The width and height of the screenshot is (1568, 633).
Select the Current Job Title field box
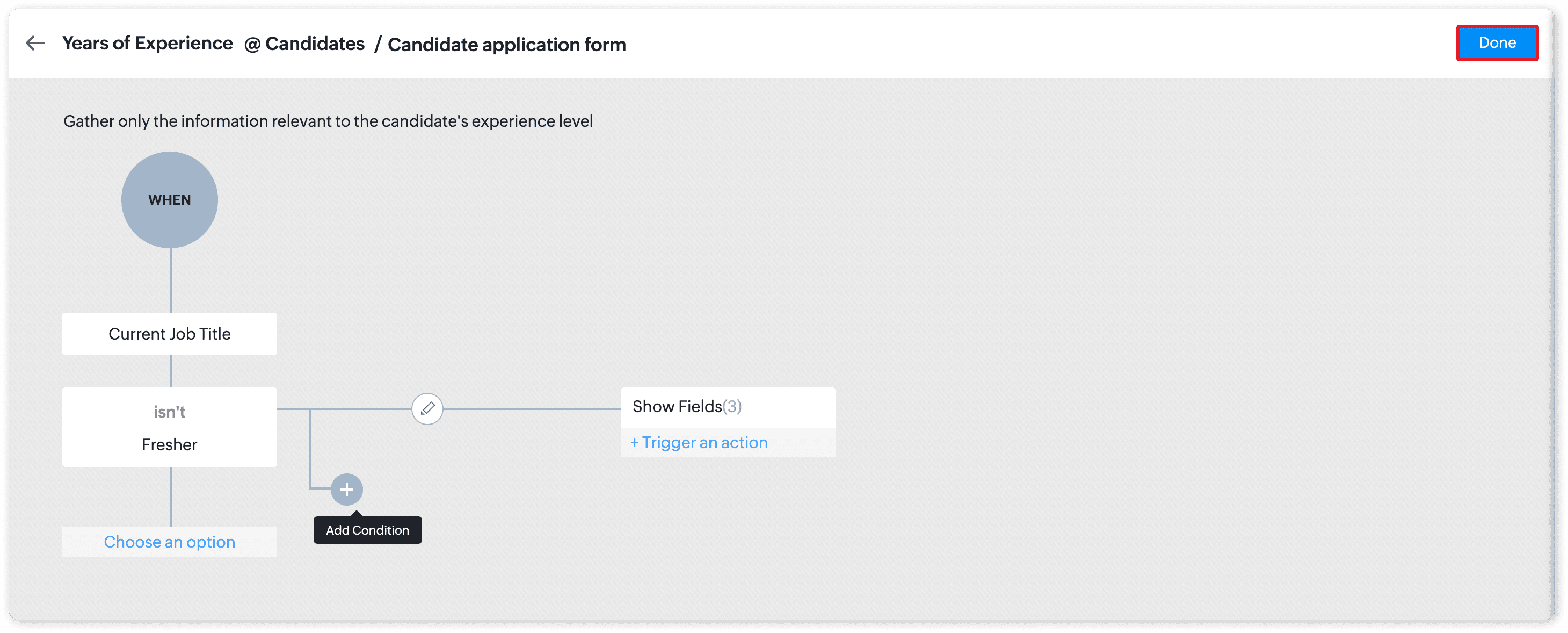169,334
